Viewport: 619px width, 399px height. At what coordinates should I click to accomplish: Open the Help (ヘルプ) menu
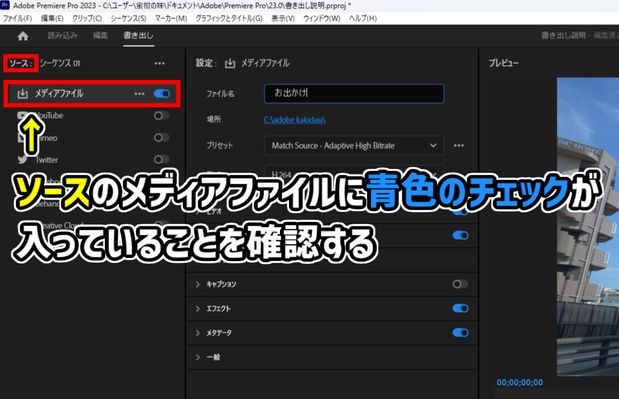(x=363, y=19)
